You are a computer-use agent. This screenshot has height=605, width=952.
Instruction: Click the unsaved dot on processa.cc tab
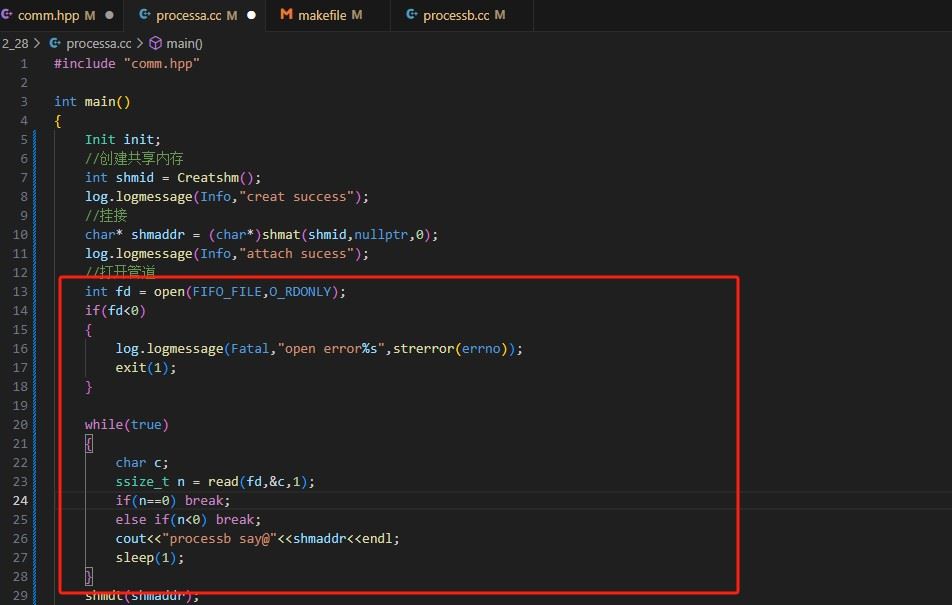(251, 15)
